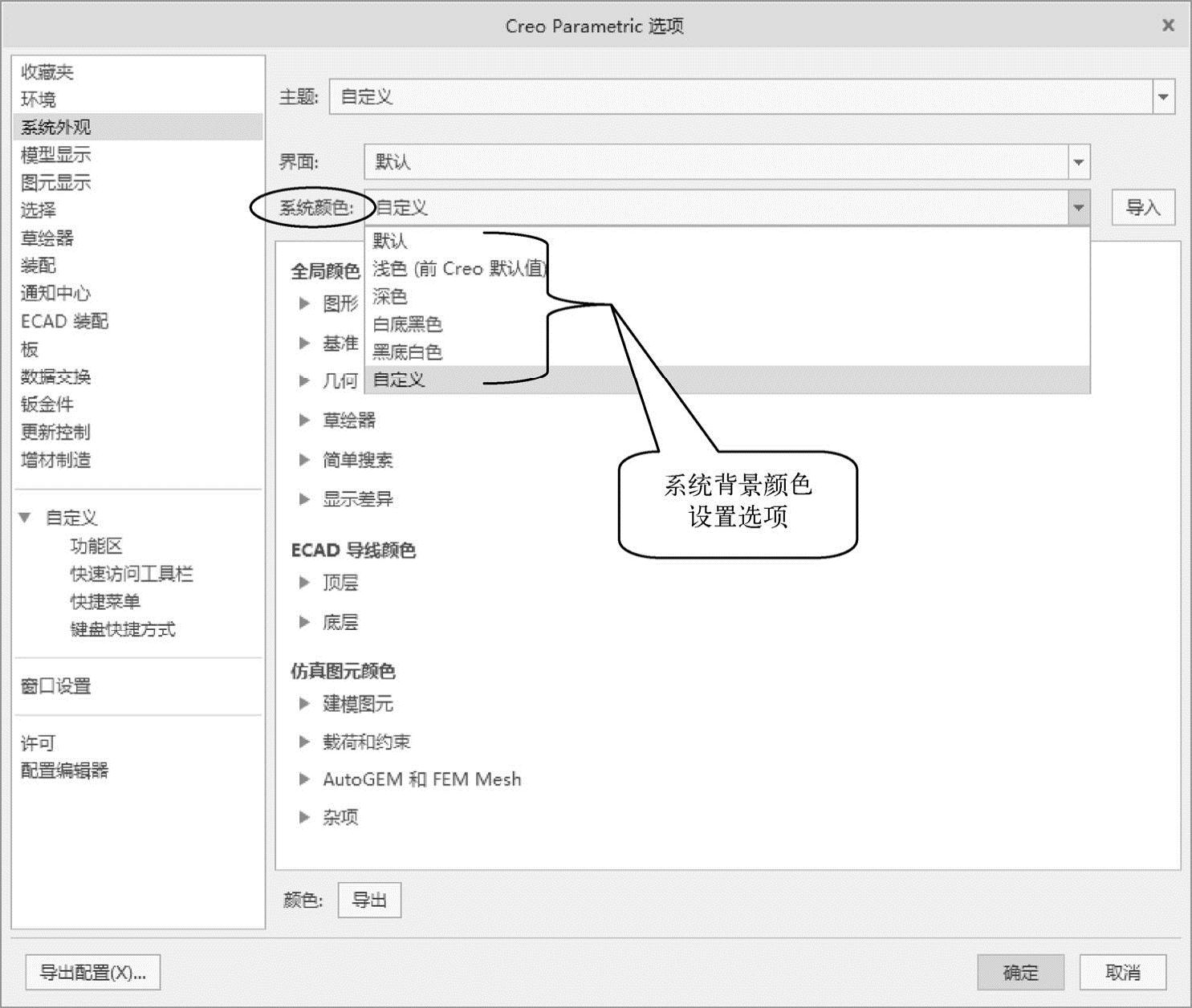Expand the 底层 ECAD trace colors
The image size is (1192, 1008).
coord(304,622)
